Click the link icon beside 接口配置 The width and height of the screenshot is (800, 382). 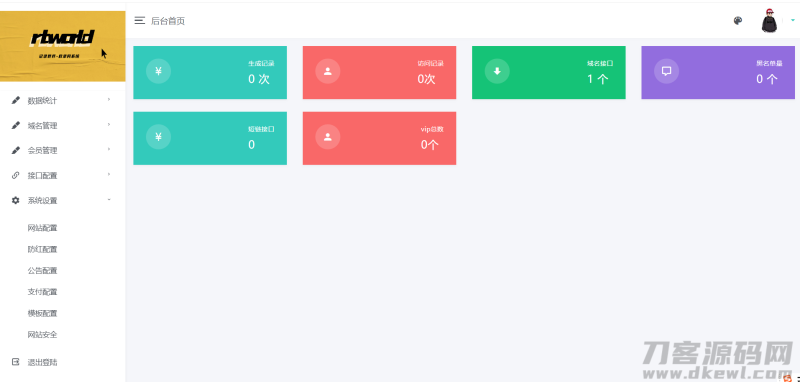pyautogui.click(x=15, y=175)
